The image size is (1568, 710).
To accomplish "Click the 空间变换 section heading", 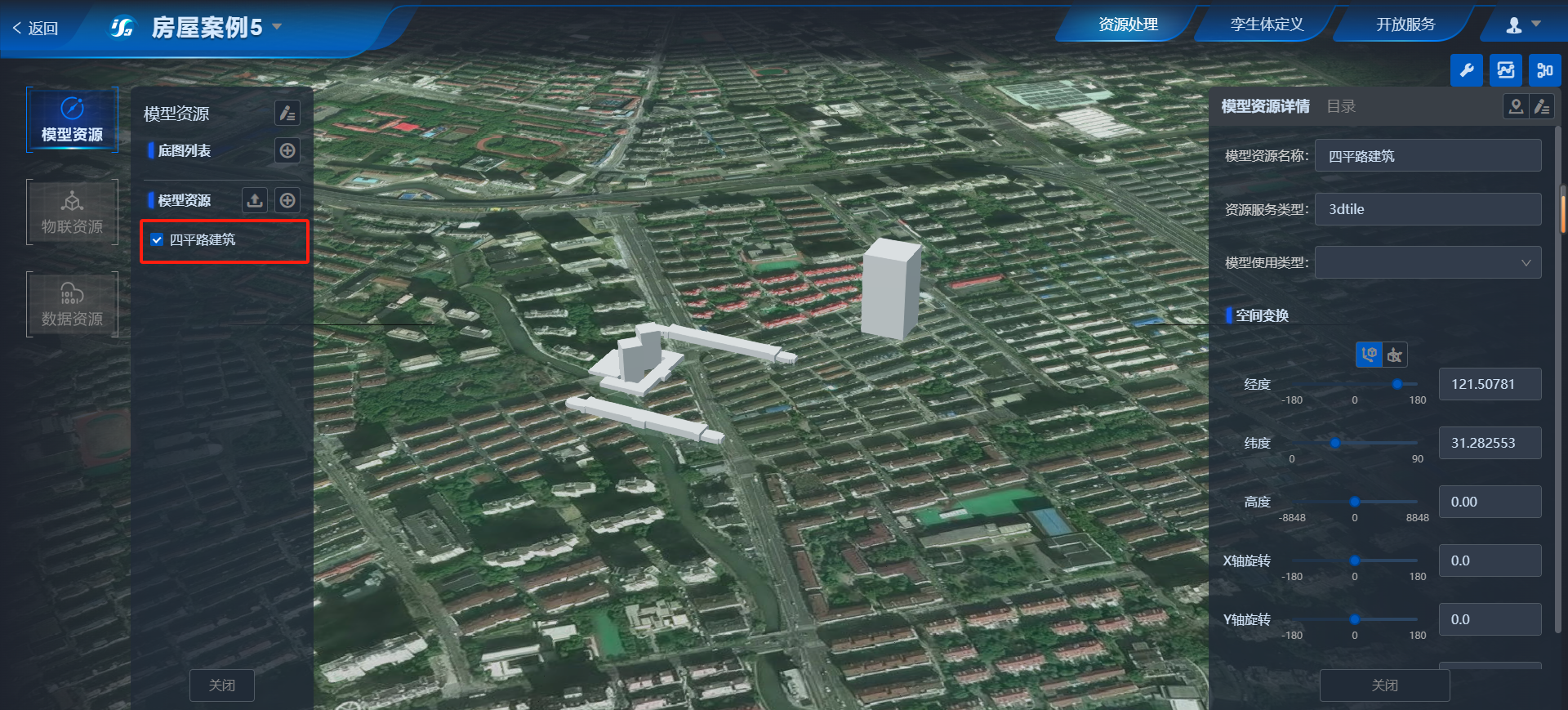I will (x=1262, y=315).
